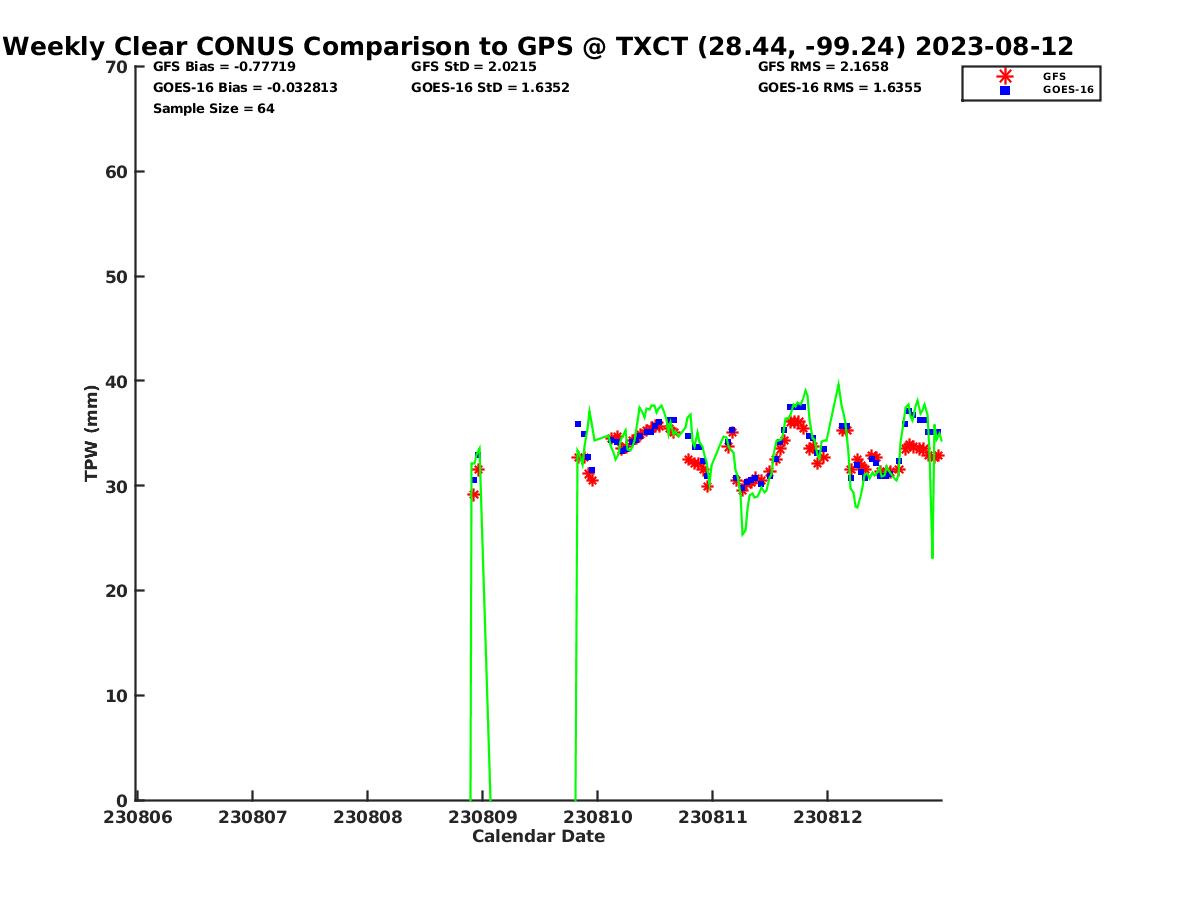
Task: Click the 230807 x-axis tick label
Action: (x=253, y=817)
